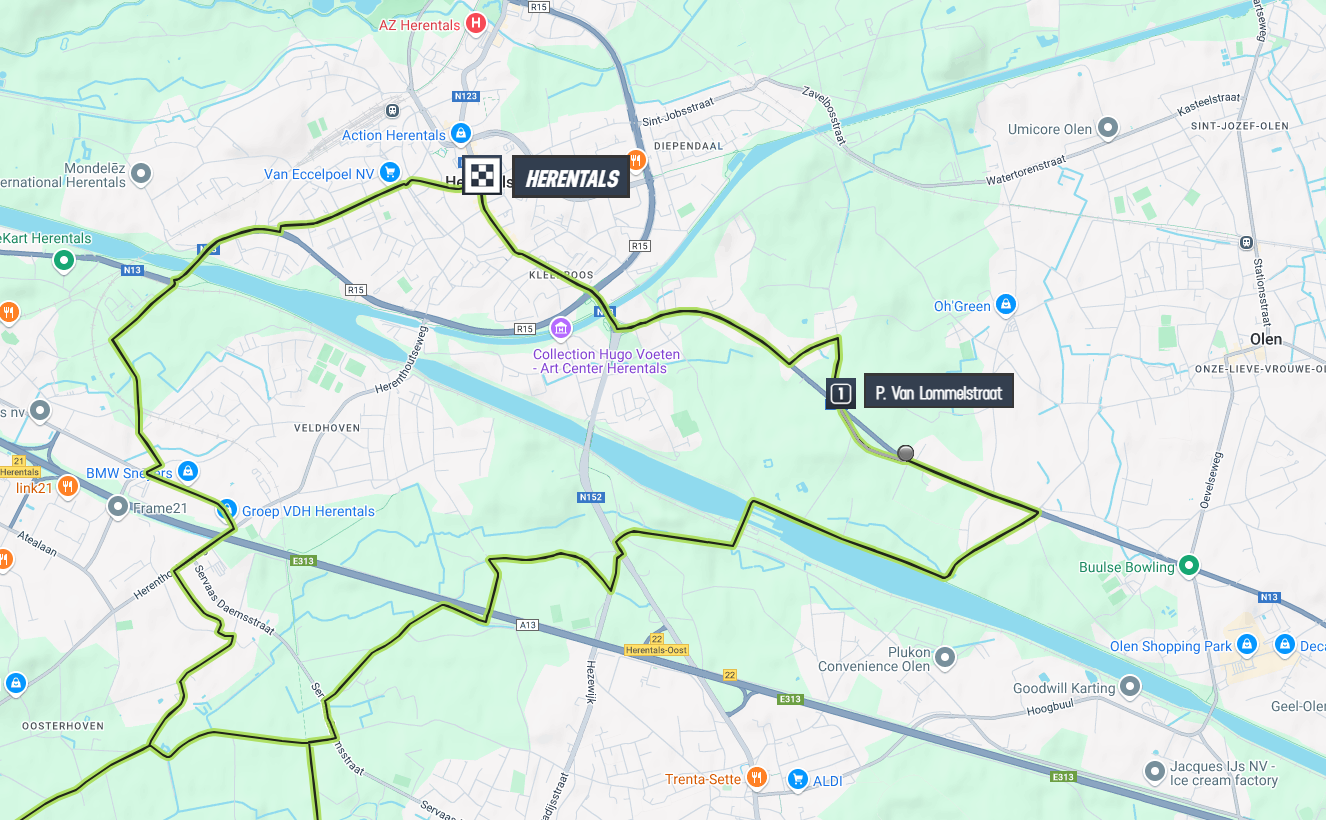Click the Buulse Bowling green marker

coord(1189,566)
